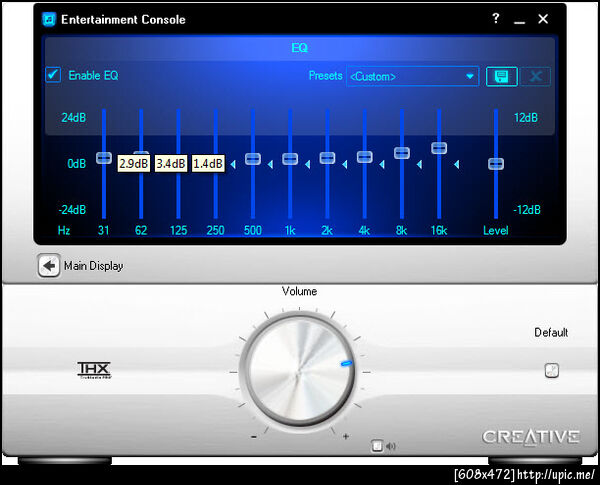The image size is (600, 485).
Task: Click the 62 frequency label
Action: coord(141,230)
